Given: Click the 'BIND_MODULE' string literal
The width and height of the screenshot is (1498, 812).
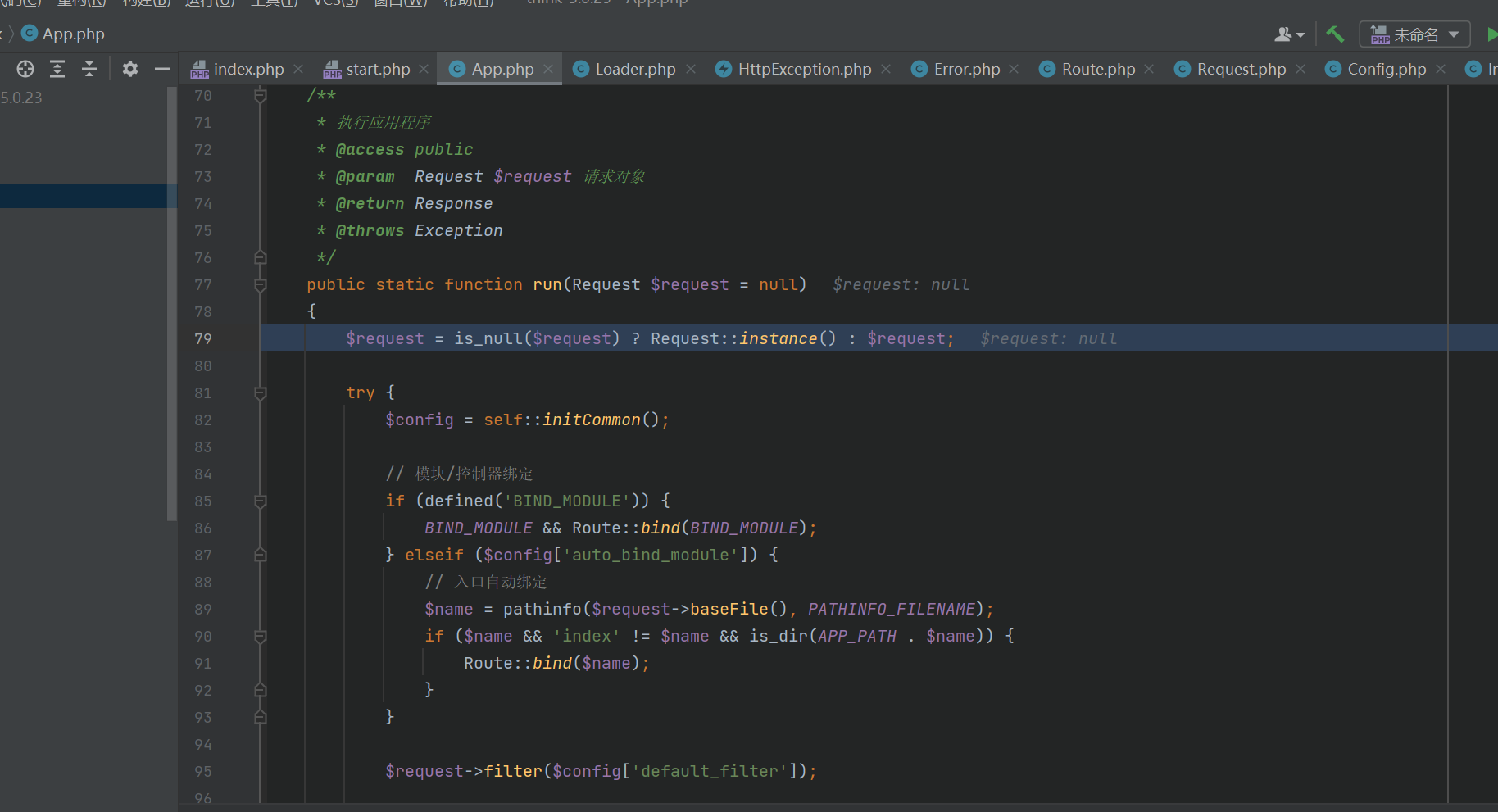Looking at the screenshot, I should 567,501.
